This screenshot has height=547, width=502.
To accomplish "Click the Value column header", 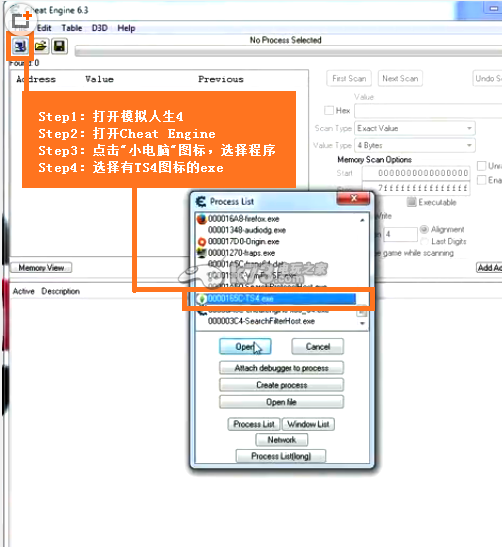I will (x=99, y=79).
